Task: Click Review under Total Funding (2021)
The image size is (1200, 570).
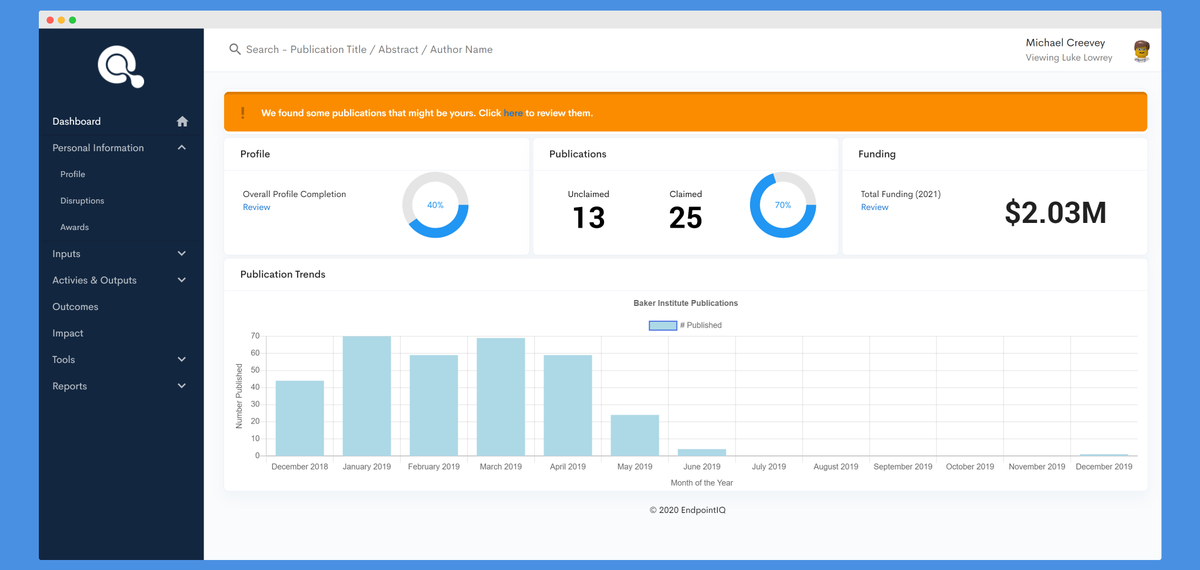Action: 875,207
